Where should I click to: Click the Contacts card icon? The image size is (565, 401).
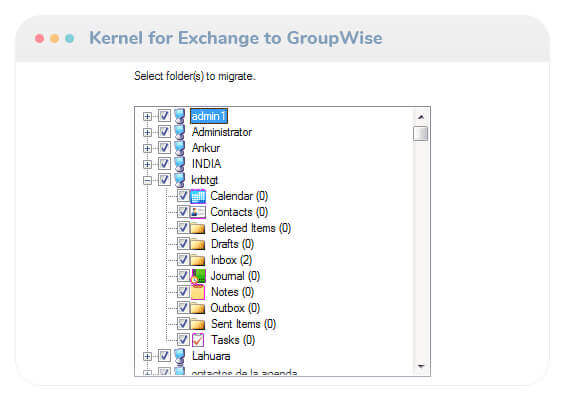pos(198,212)
